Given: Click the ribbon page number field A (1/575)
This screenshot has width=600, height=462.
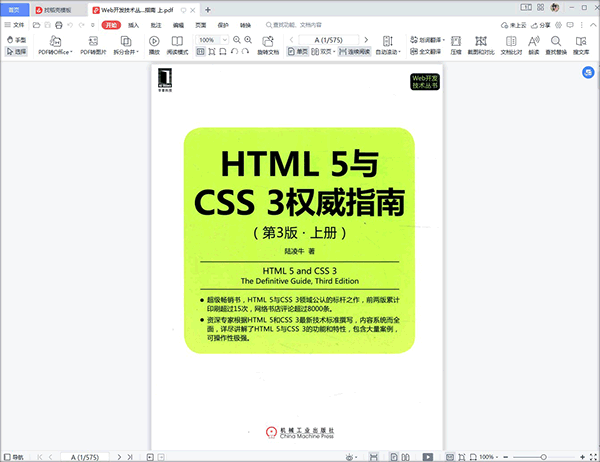Looking at the screenshot, I should coord(329,40).
